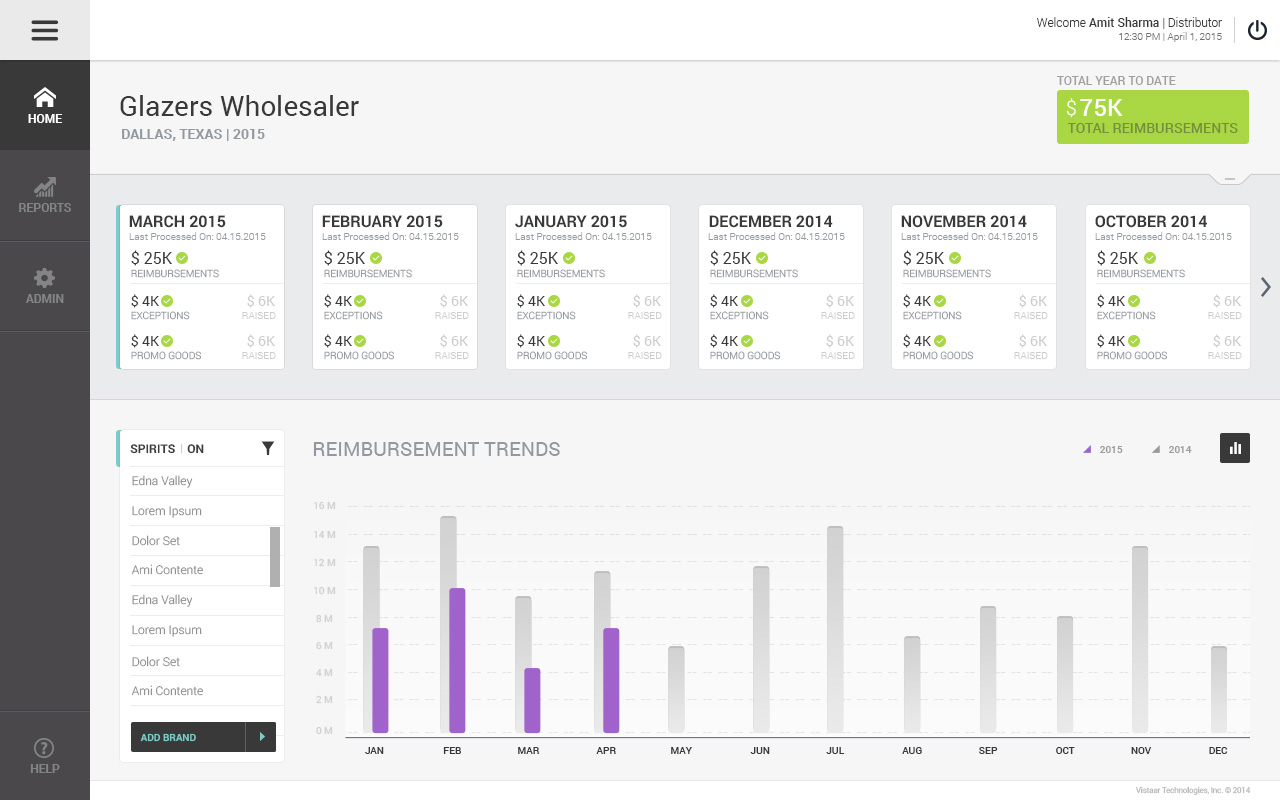Image resolution: width=1280 pixels, height=800 pixels.
Task: Click the purple February 2015 bar
Action: 457,660
